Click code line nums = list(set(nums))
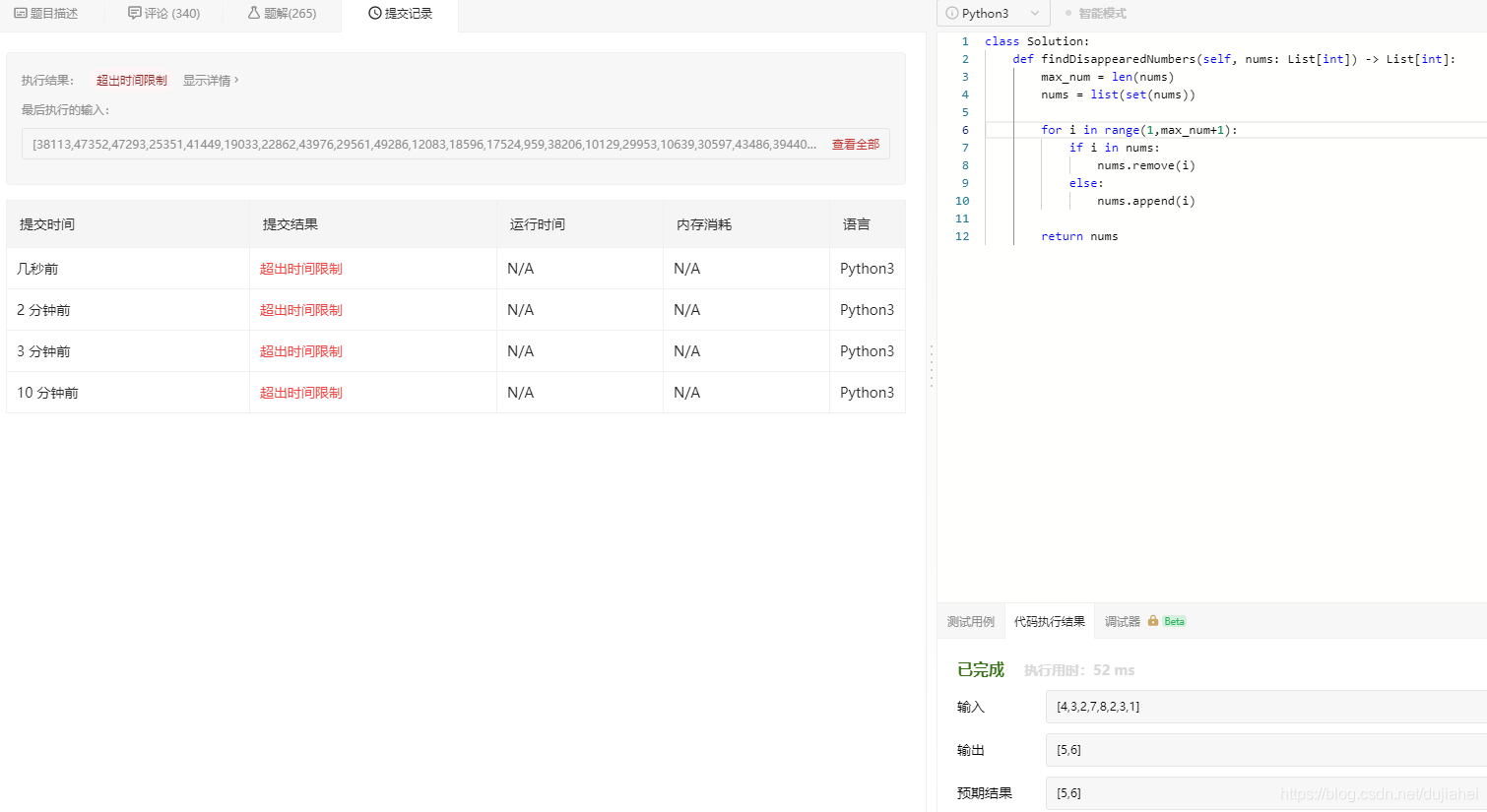Screen dimensions: 1487x812 (1119, 94)
